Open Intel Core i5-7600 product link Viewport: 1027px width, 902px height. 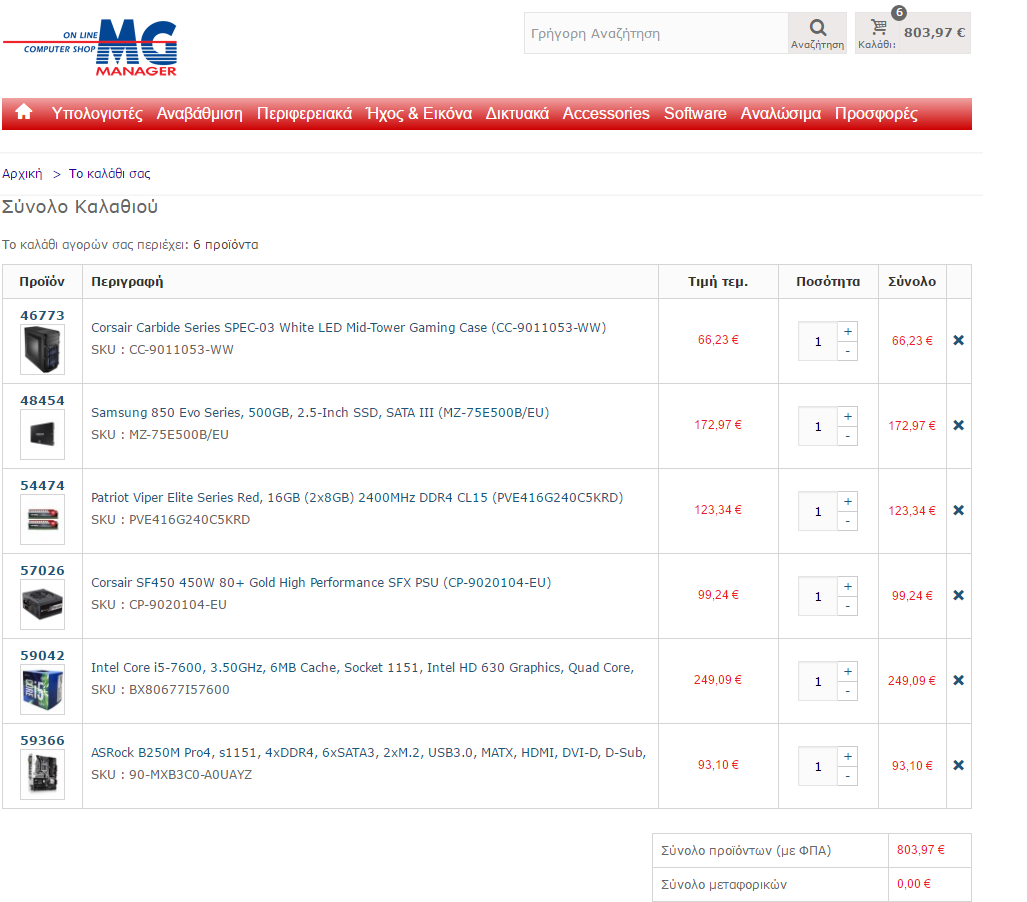point(362,667)
